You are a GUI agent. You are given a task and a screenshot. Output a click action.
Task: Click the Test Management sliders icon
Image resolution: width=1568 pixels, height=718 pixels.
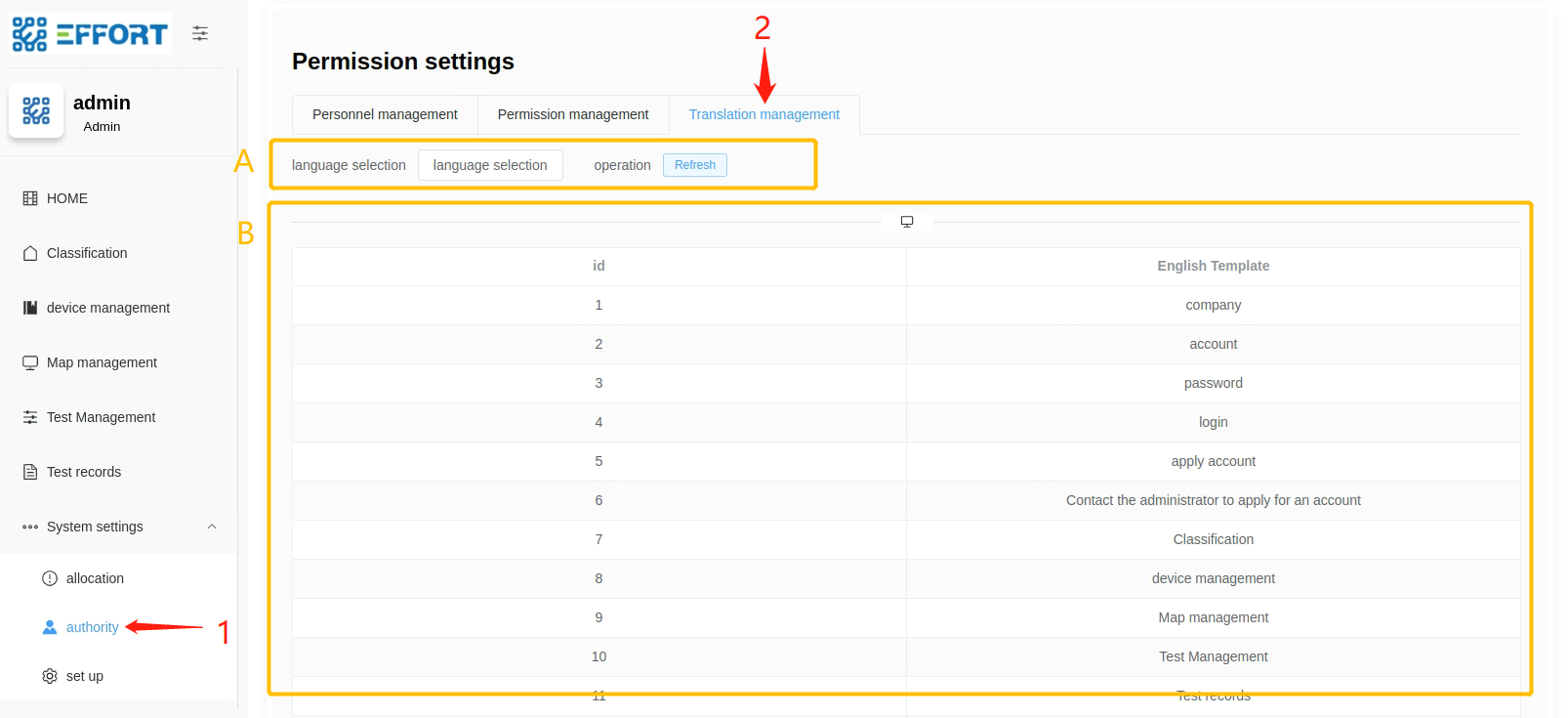tap(30, 417)
